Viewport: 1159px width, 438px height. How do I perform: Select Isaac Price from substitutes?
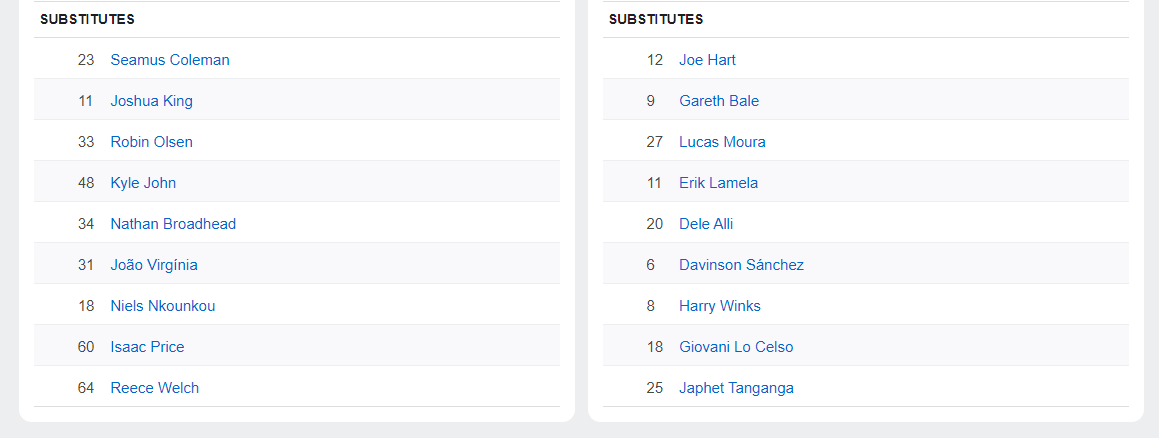click(147, 347)
